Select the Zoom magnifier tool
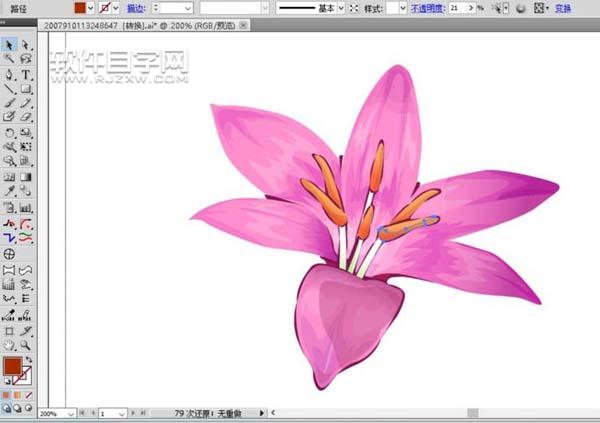Viewport: 600px width, 423px height. coord(26,345)
